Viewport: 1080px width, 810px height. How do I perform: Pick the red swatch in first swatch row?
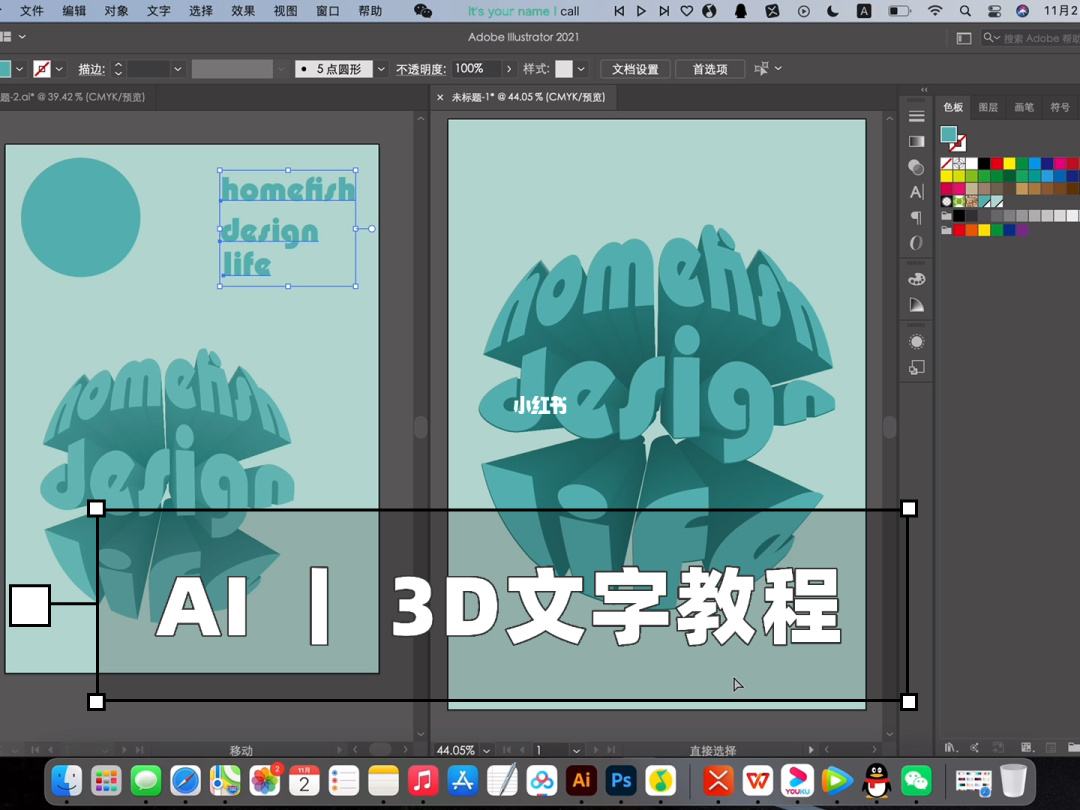(997, 163)
